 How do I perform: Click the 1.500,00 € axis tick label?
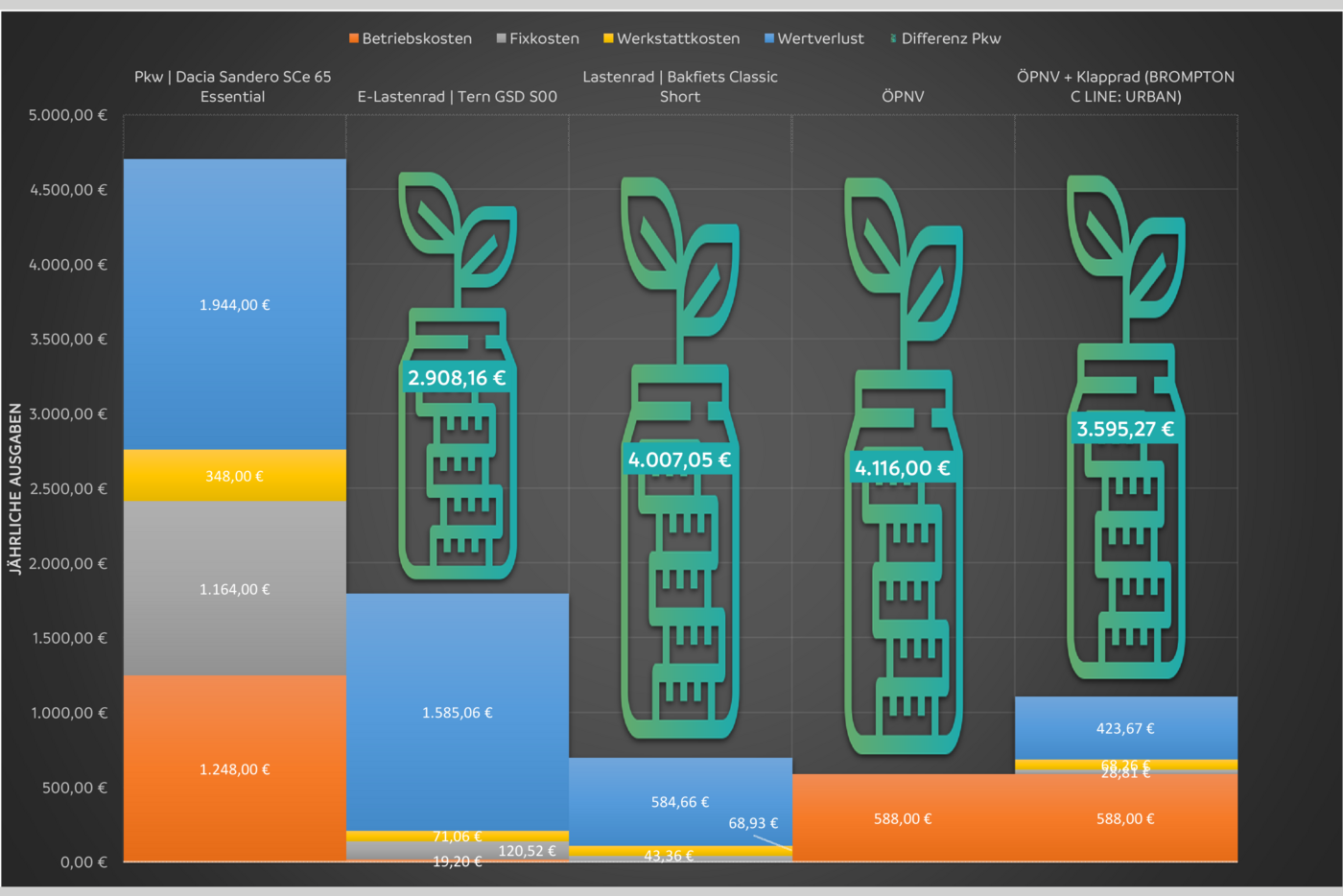(x=68, y=638)
